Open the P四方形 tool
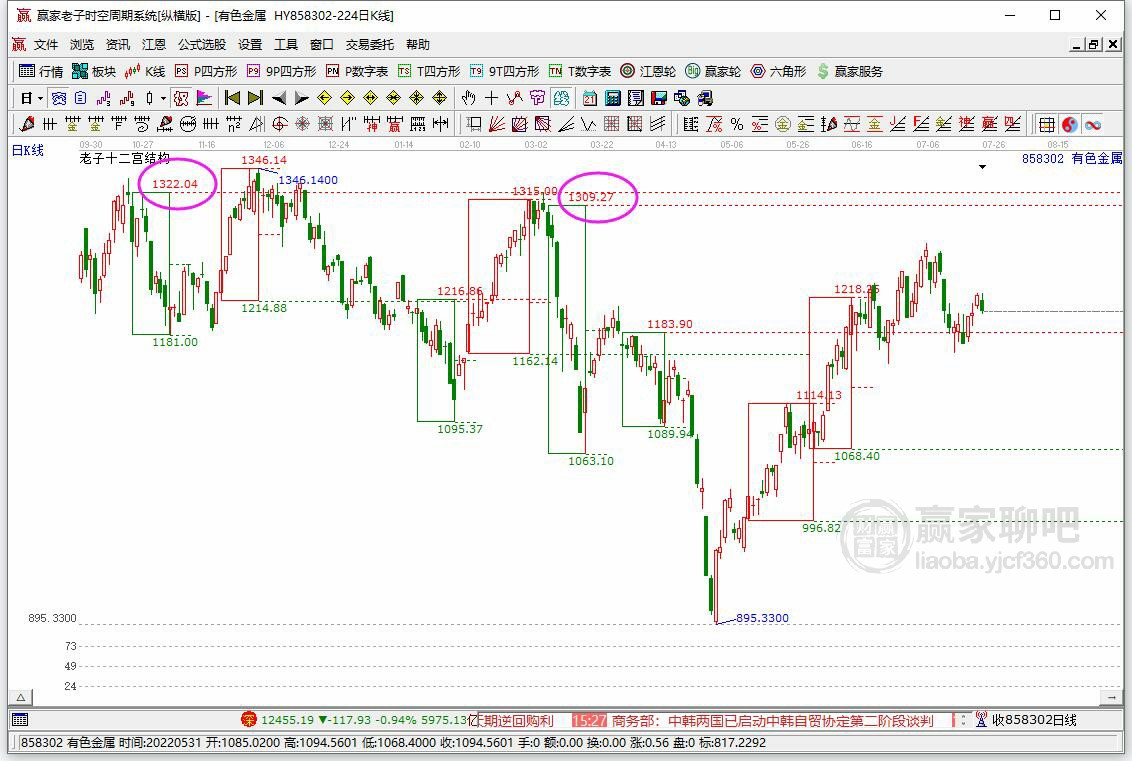Image resolution: width=1132 pixels, height=761 pixels. click(x=206, y=71)
